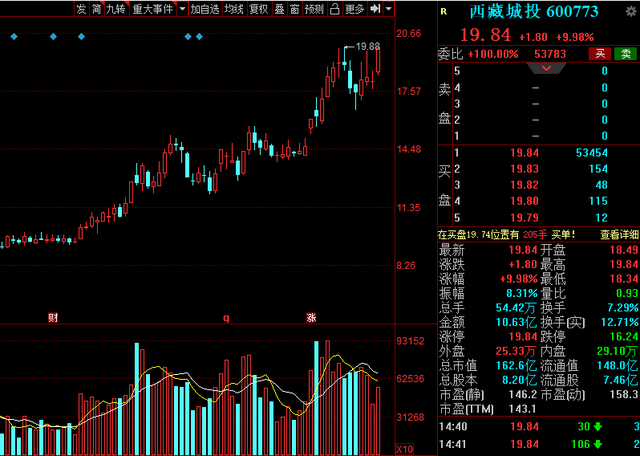Click the 总手 value 54.42万
The width and height of the screenshot is (640, 456).
(516, 308)
